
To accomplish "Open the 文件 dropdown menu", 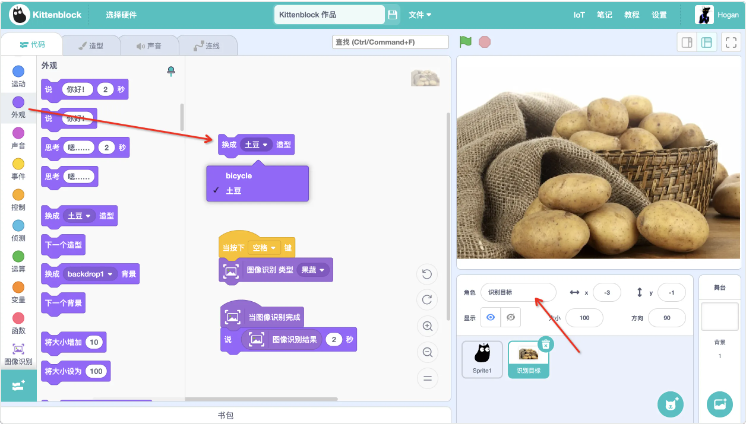I will (420, 15).
